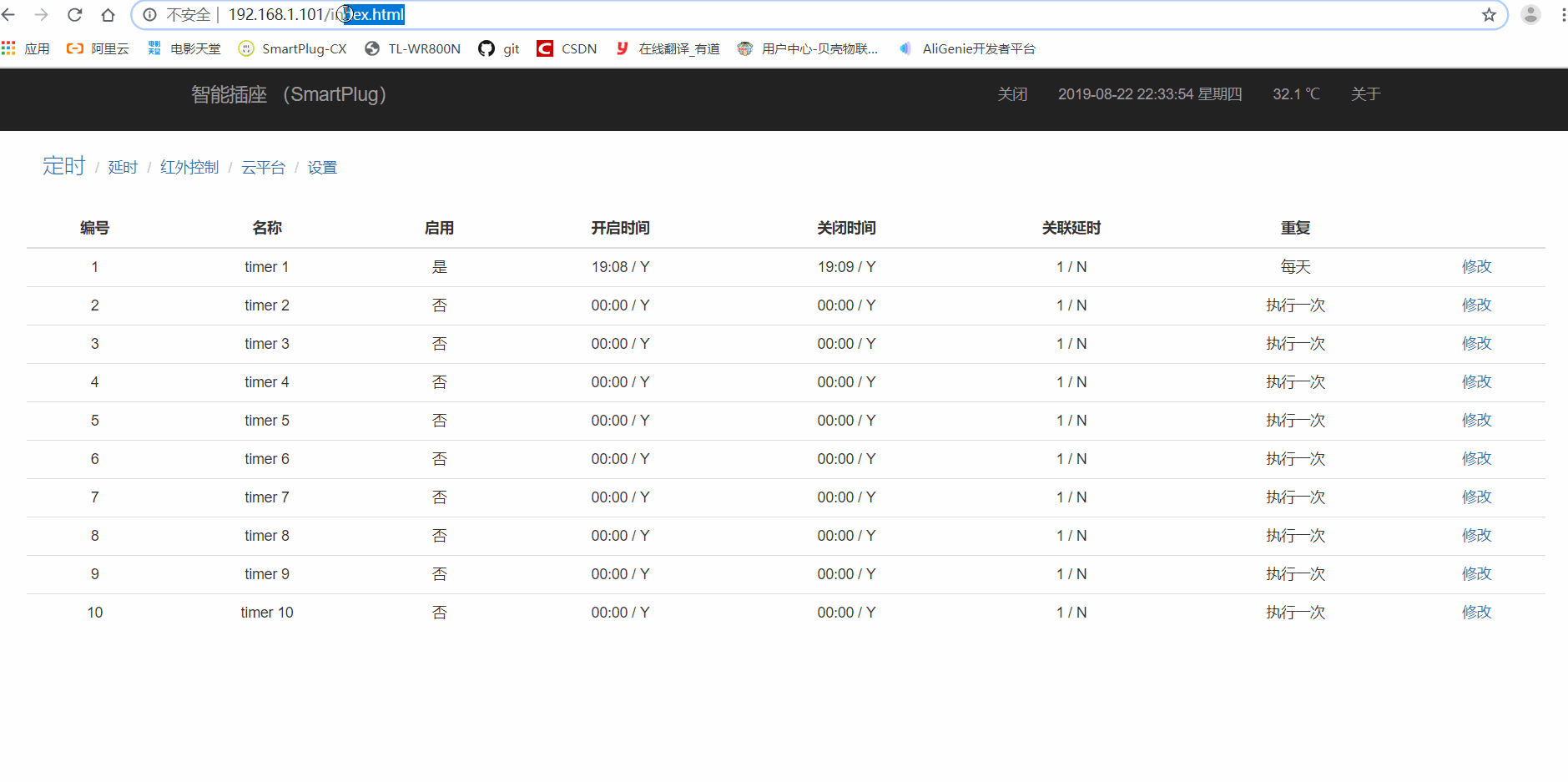Screen dimensions: 1568x782
Task: Click the 启用 column header
Action: tap(439, 228)
